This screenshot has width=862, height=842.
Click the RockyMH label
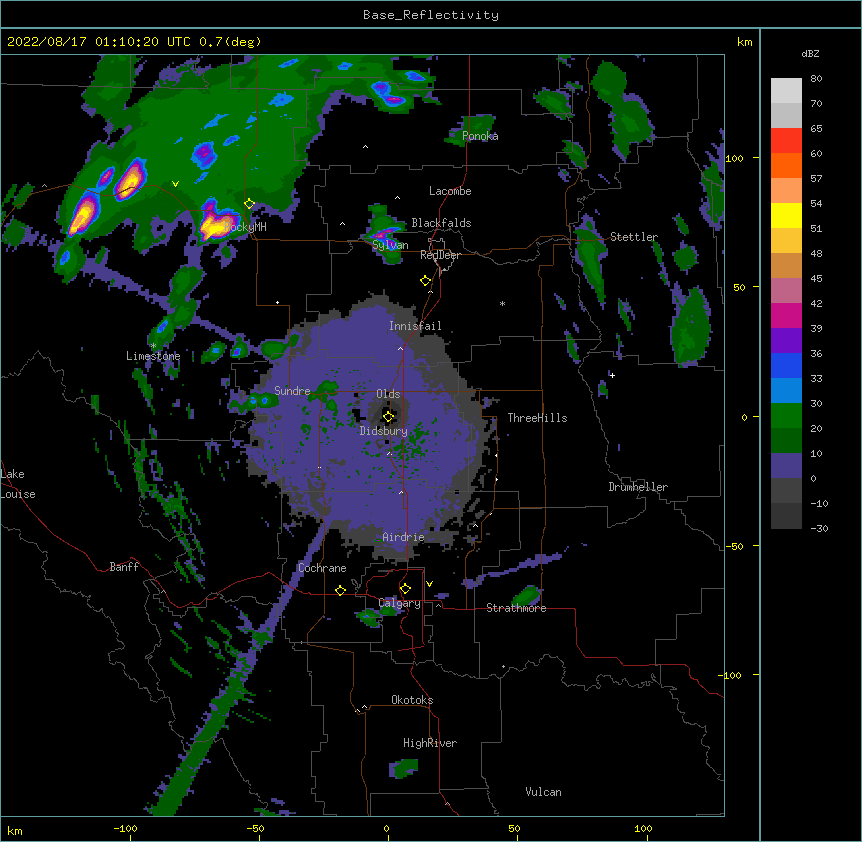pos(246,226)
